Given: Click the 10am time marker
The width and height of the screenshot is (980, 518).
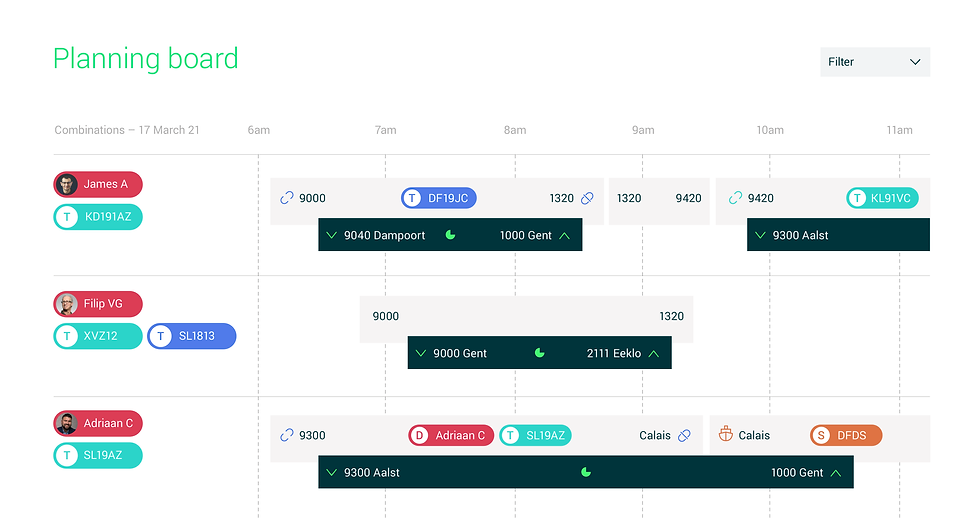Looking at the screenshot, I should point(770,130).
